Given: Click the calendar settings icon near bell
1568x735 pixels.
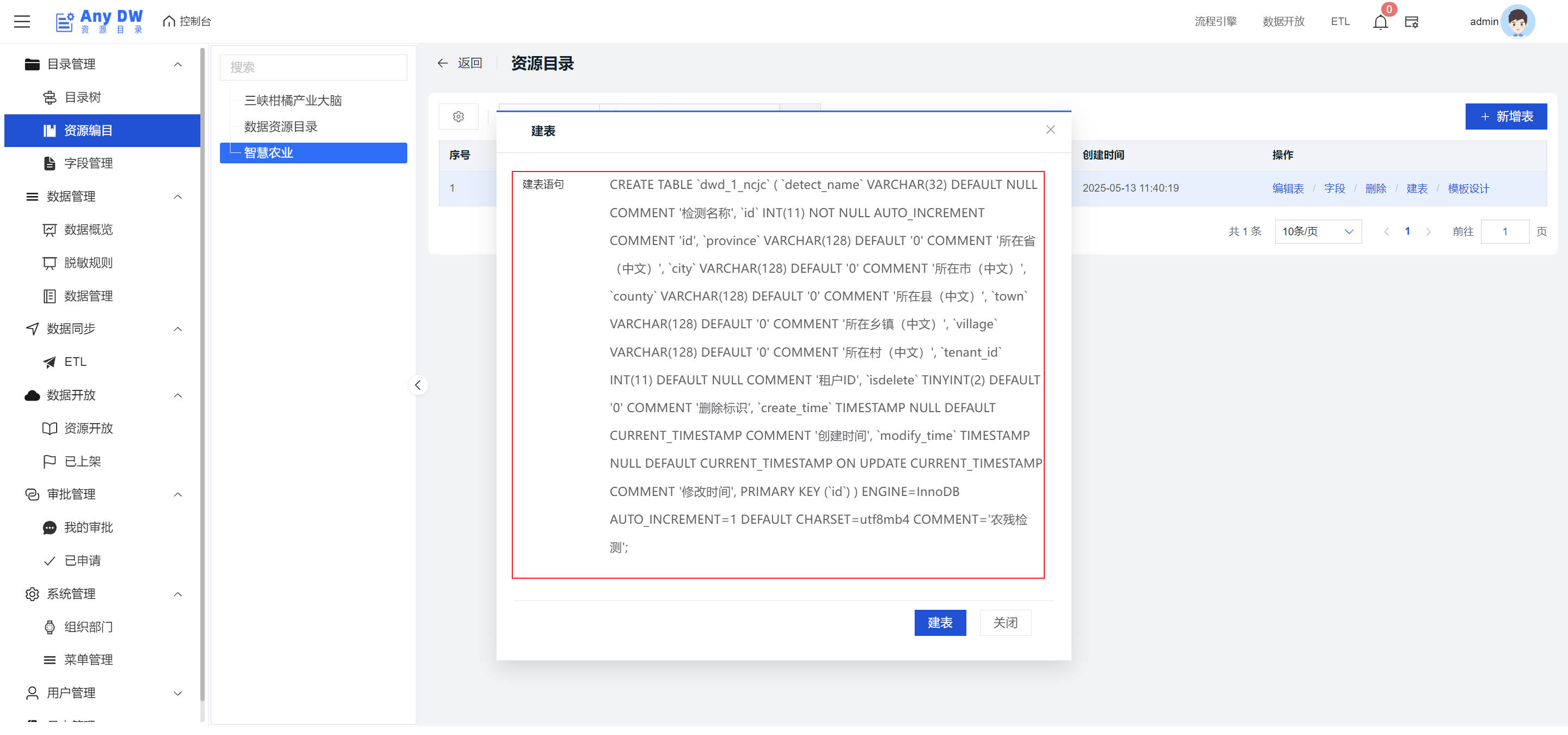Looking at the screenshot, I should pyautogui.click(x=1411, y=22).
